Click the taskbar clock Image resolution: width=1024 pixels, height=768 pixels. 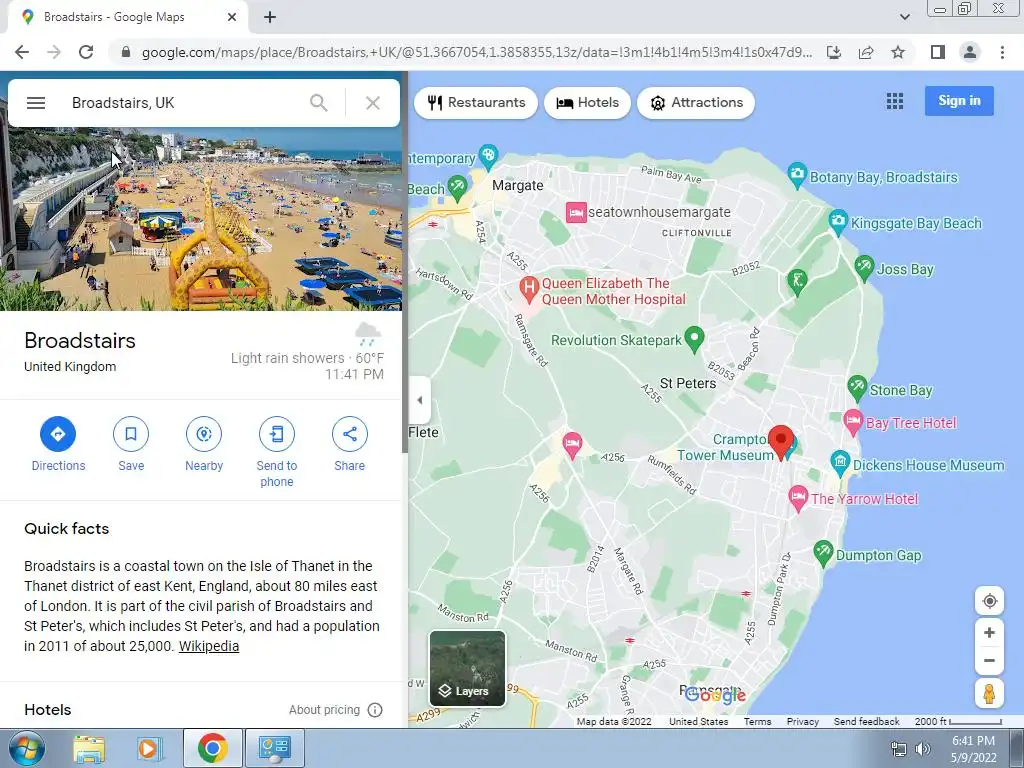(x=973, y=749)
